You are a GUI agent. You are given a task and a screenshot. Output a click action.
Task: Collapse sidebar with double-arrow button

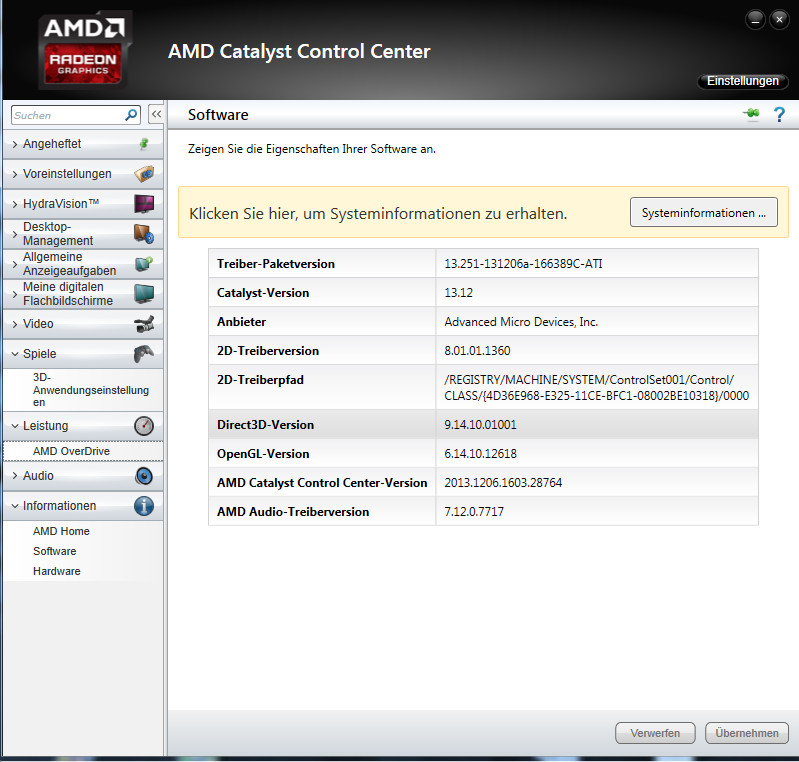(156, 114)
